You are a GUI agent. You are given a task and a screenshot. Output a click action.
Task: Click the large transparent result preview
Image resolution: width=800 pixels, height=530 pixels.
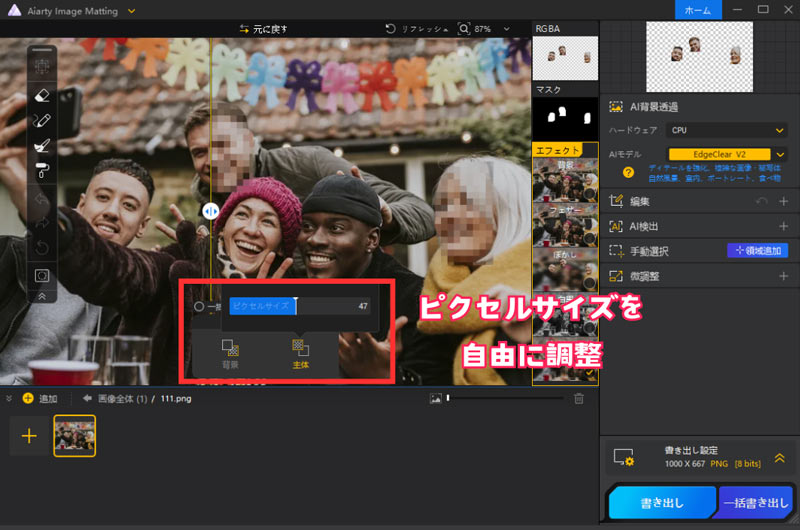point(699,57)
